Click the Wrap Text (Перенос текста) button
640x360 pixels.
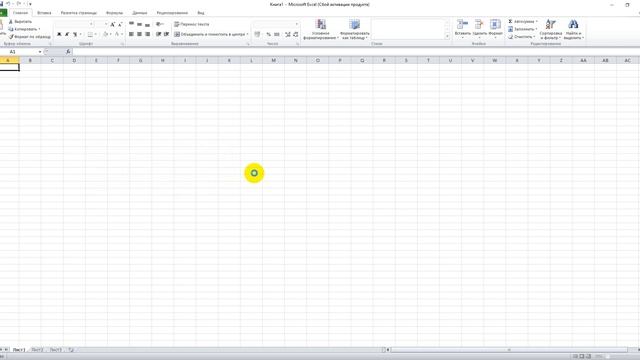point(192,24)
